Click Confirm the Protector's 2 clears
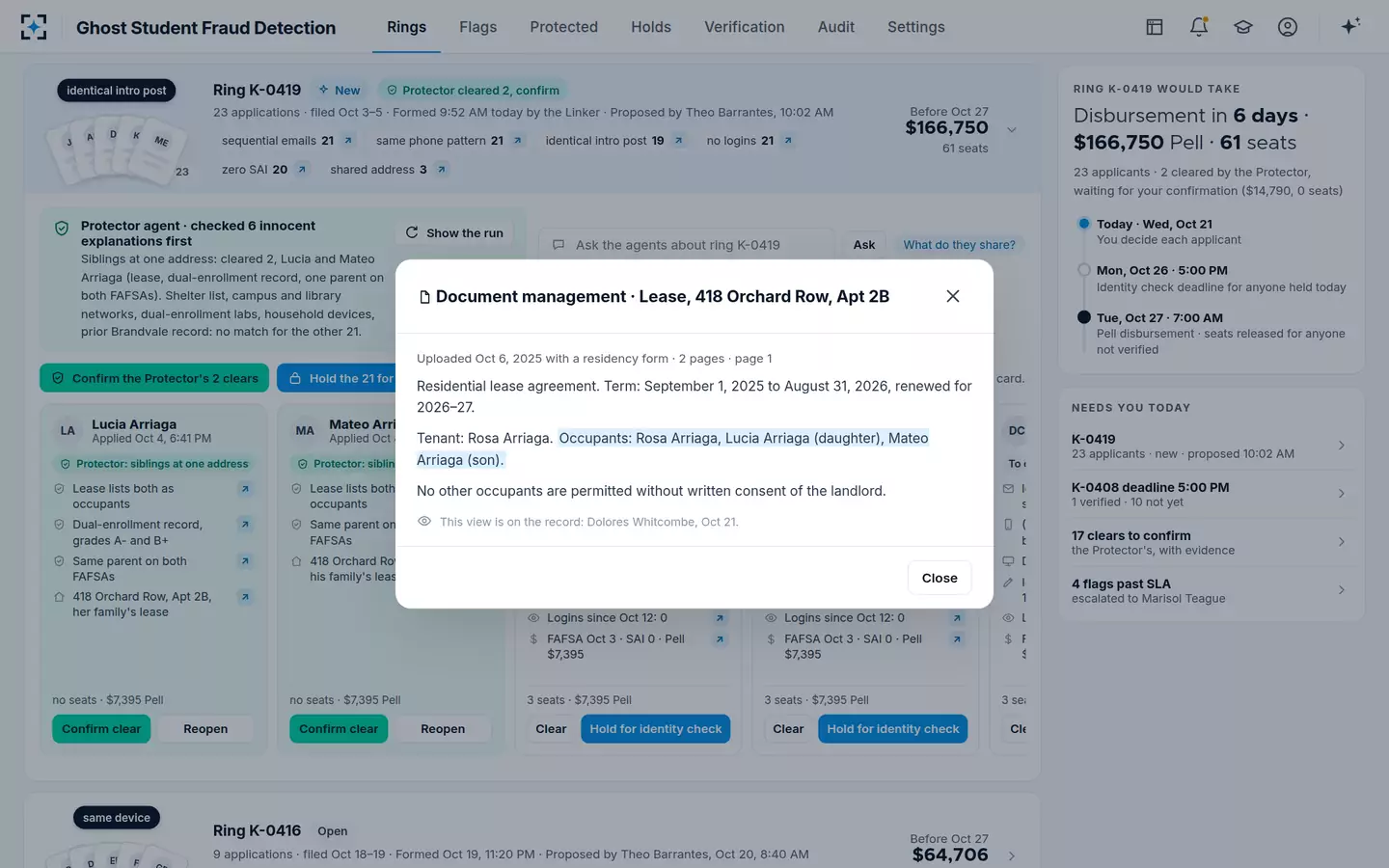Screen dimensions: 1389x868 (x=155, y=378)
